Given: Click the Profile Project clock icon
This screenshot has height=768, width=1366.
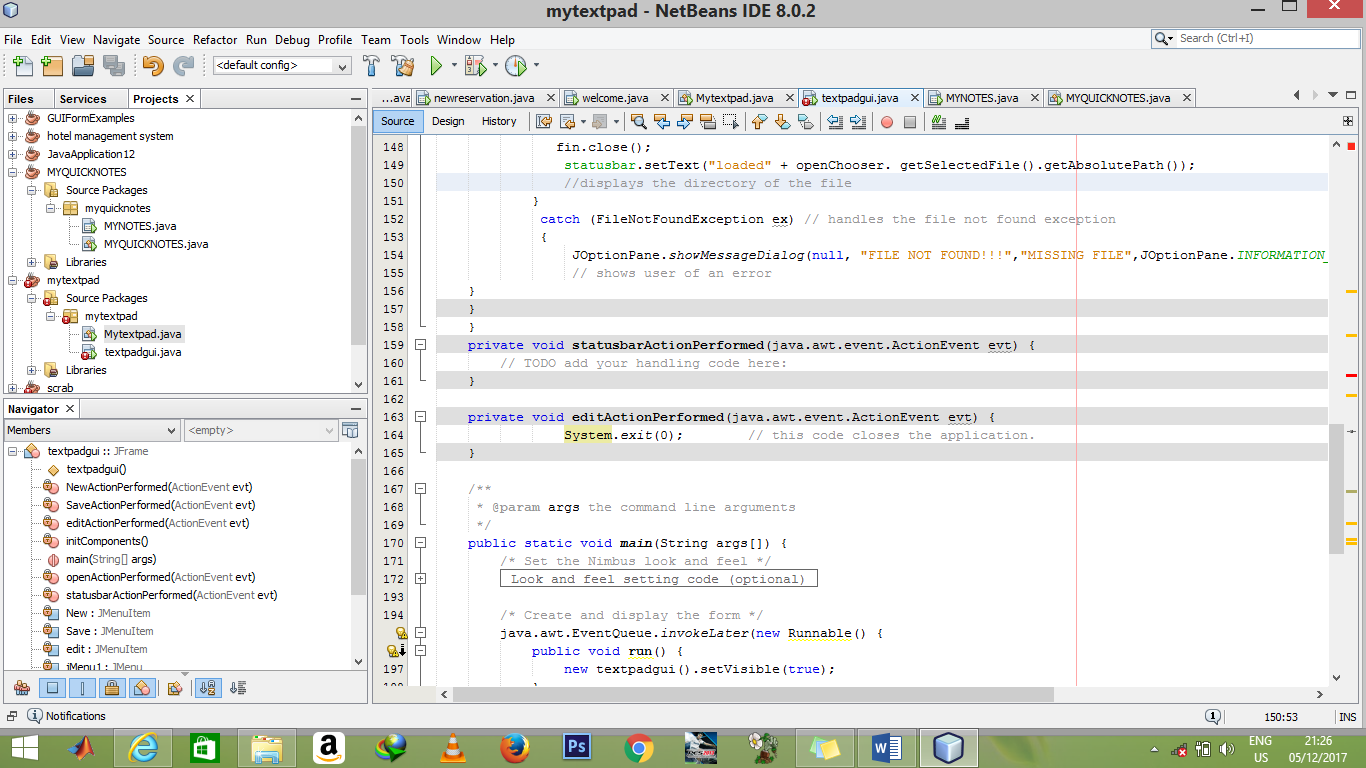Looking at the screenshot, I should (x=515, y=66).
